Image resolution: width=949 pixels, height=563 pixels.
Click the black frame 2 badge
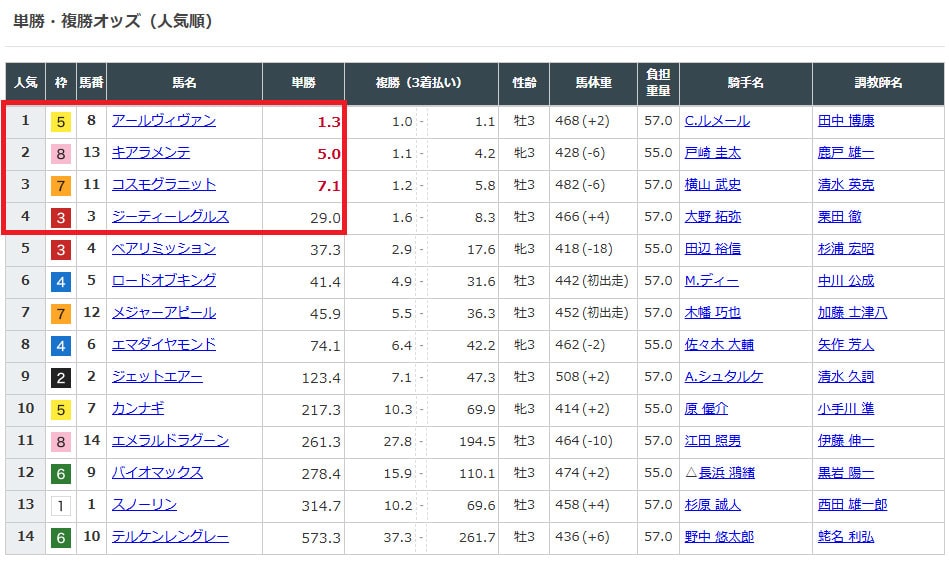(x=61, y=377)
